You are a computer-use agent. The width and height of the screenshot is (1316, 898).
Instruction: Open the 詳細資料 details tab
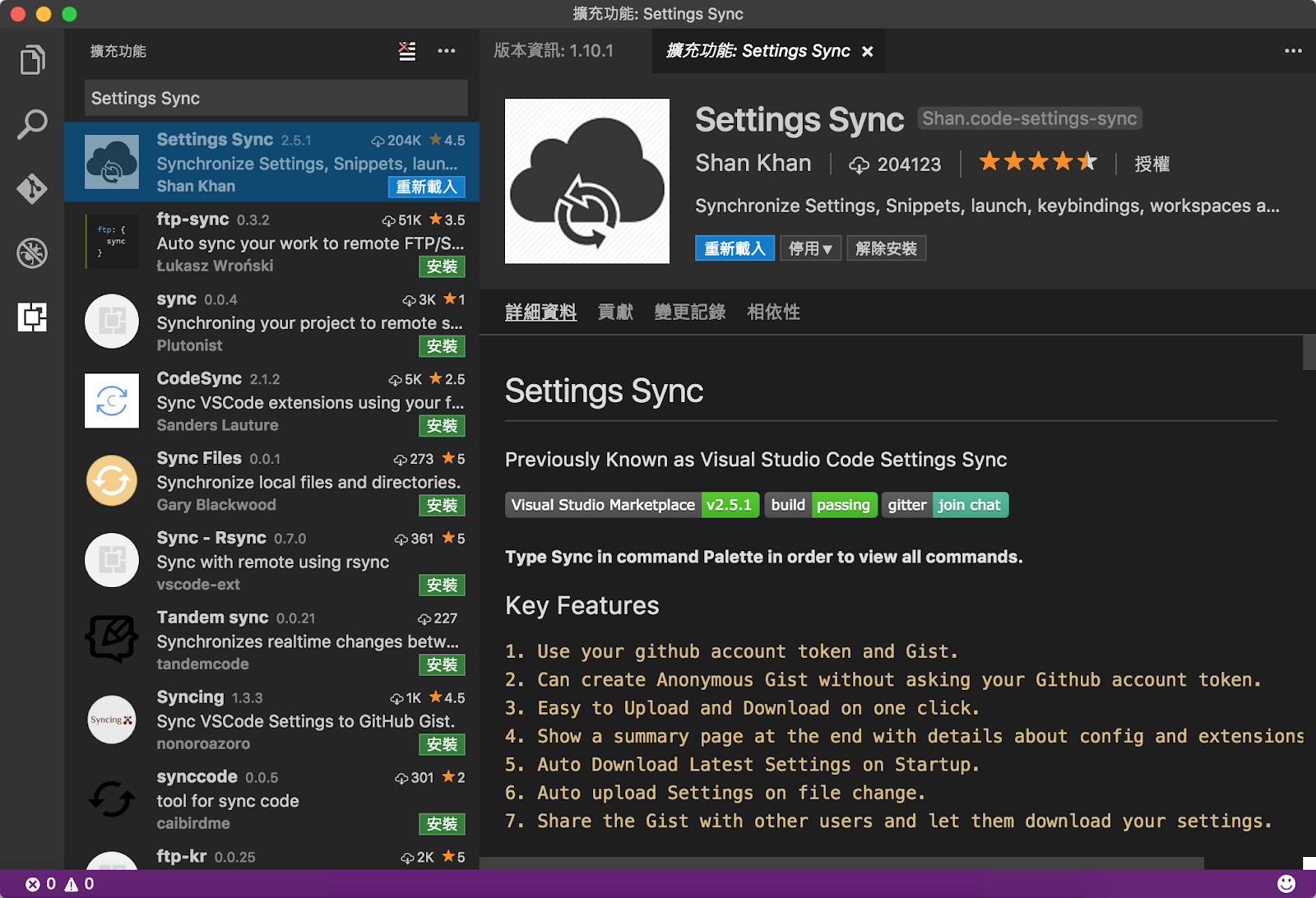click(540, 312)
